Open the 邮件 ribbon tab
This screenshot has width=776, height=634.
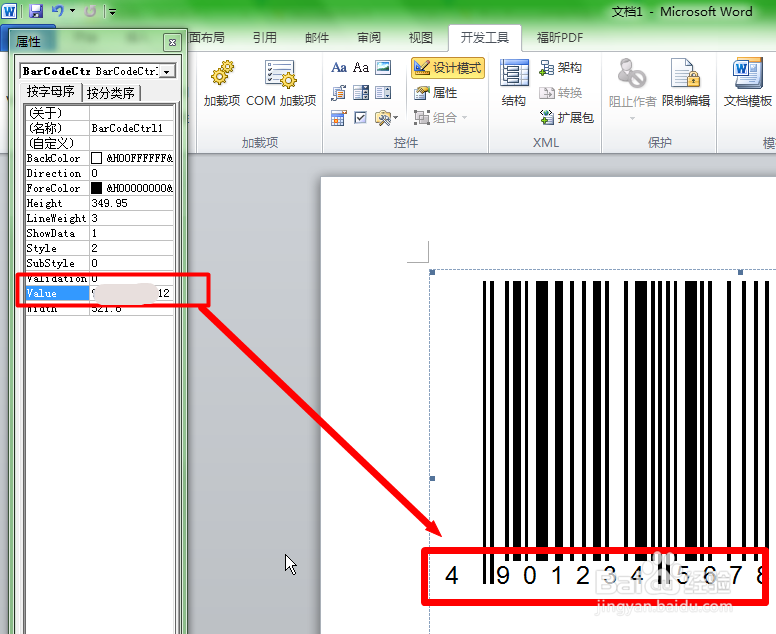point(317,38)
